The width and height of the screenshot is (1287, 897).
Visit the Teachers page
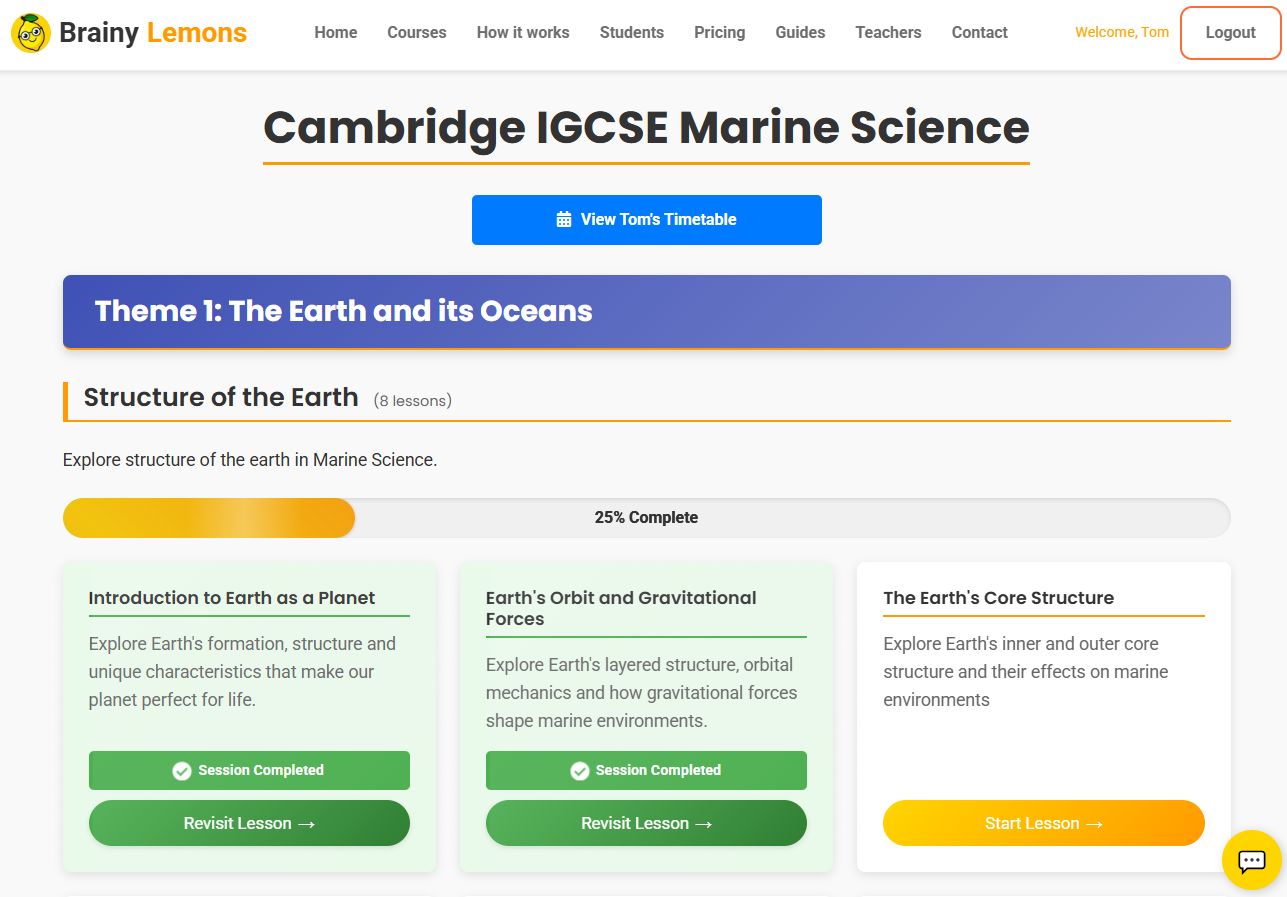click(888, 33)
